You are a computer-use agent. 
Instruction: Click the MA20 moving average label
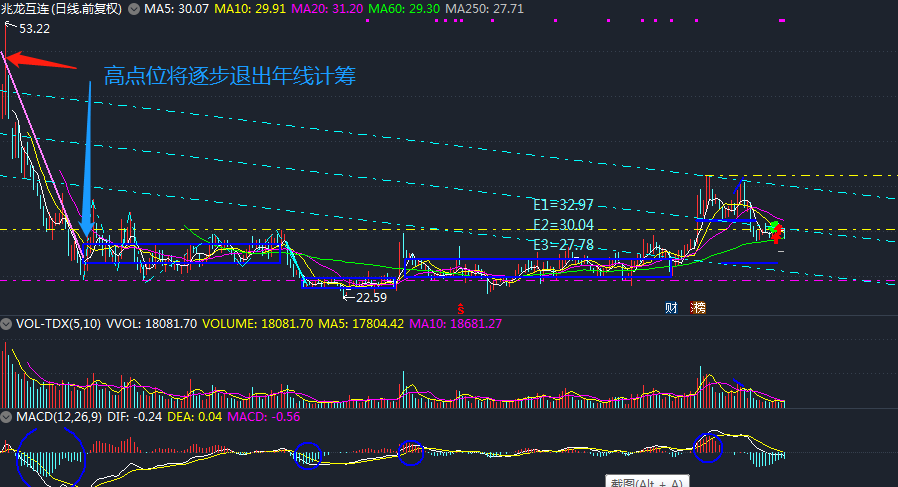point(327,9)
